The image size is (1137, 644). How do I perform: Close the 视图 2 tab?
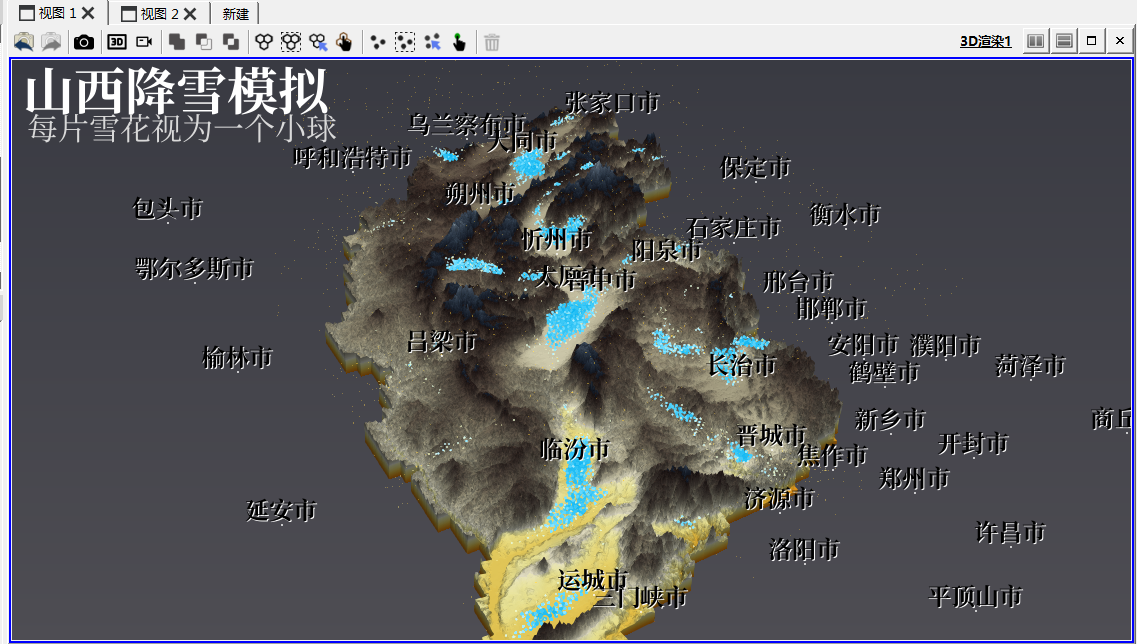click(190, 14)
